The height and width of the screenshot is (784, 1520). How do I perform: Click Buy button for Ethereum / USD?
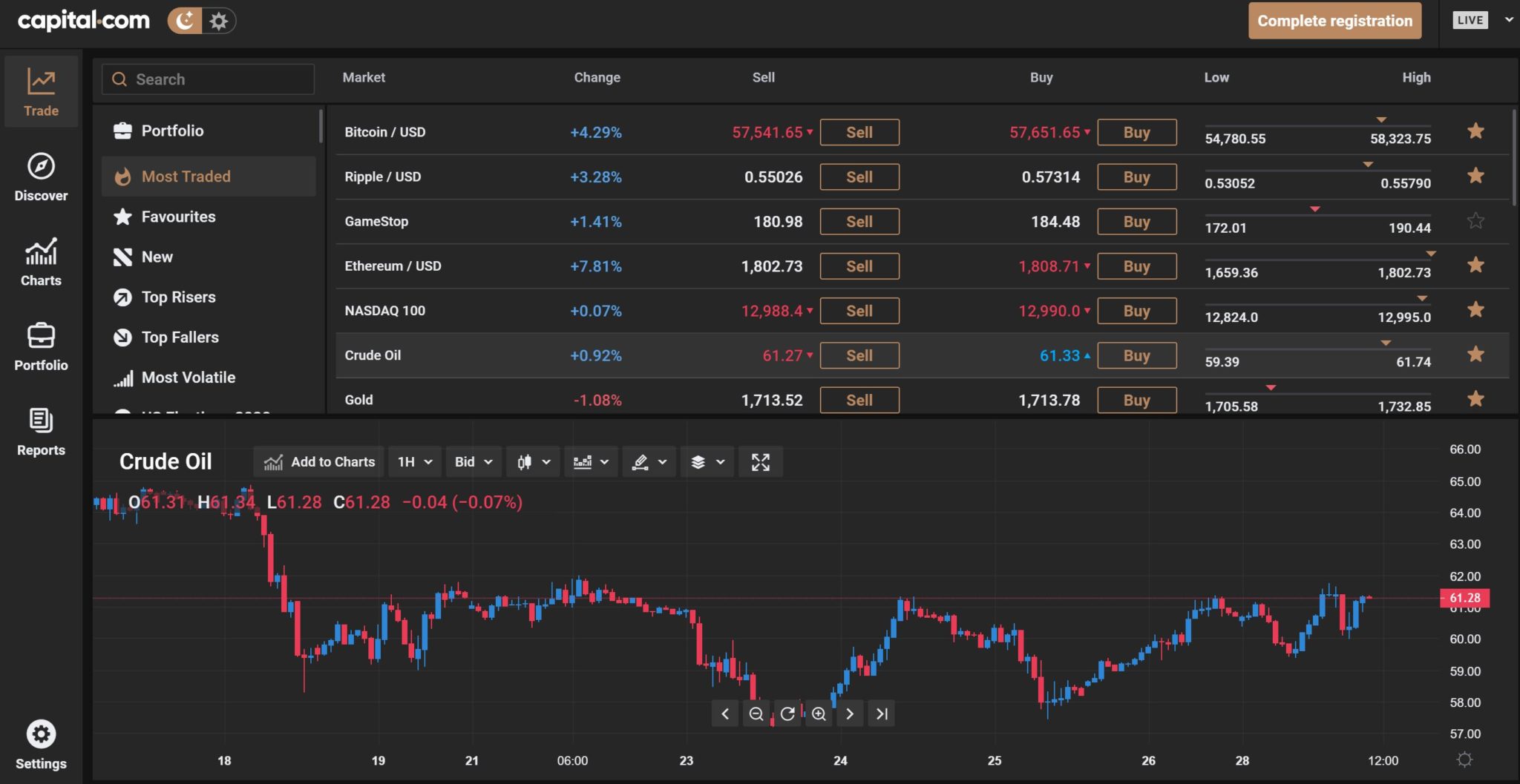1137,266
